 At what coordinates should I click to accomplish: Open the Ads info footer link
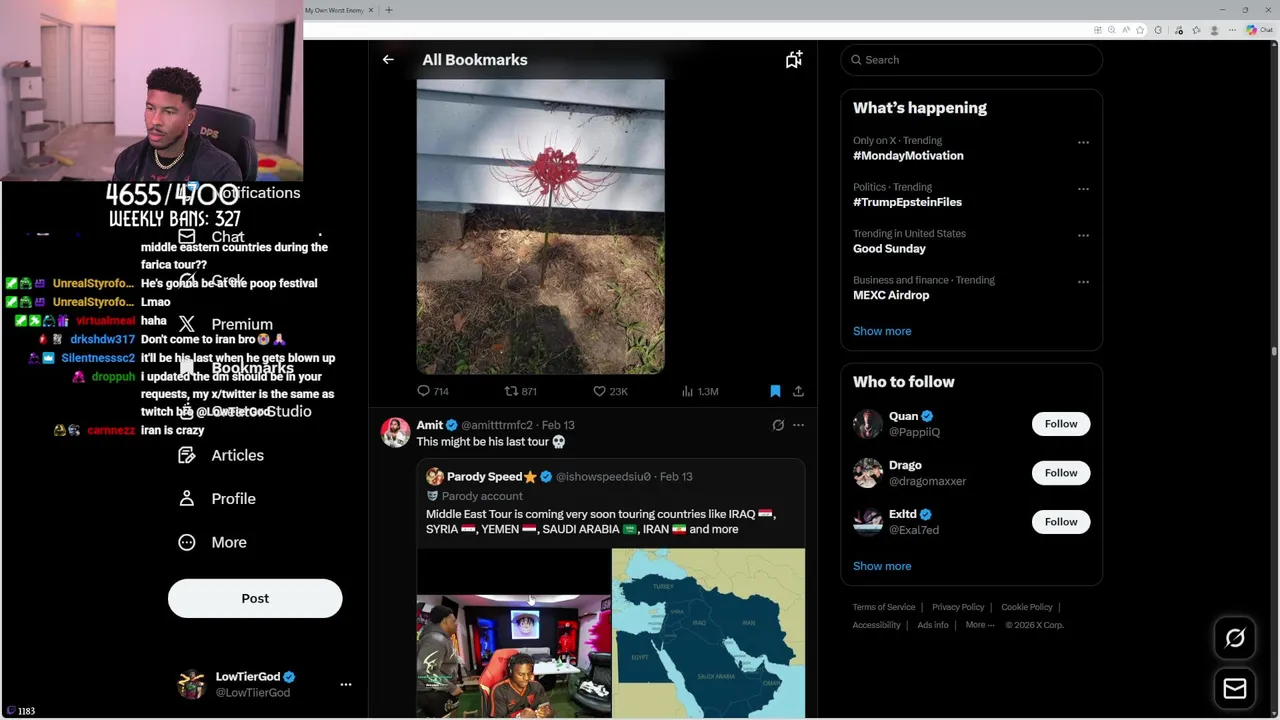coord(933,625)
